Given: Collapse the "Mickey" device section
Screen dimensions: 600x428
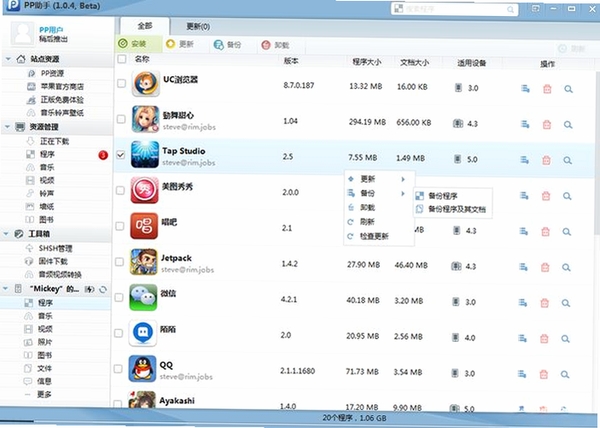Looking at the screenshot, I should pyautogui.click(x=6, y=288).
